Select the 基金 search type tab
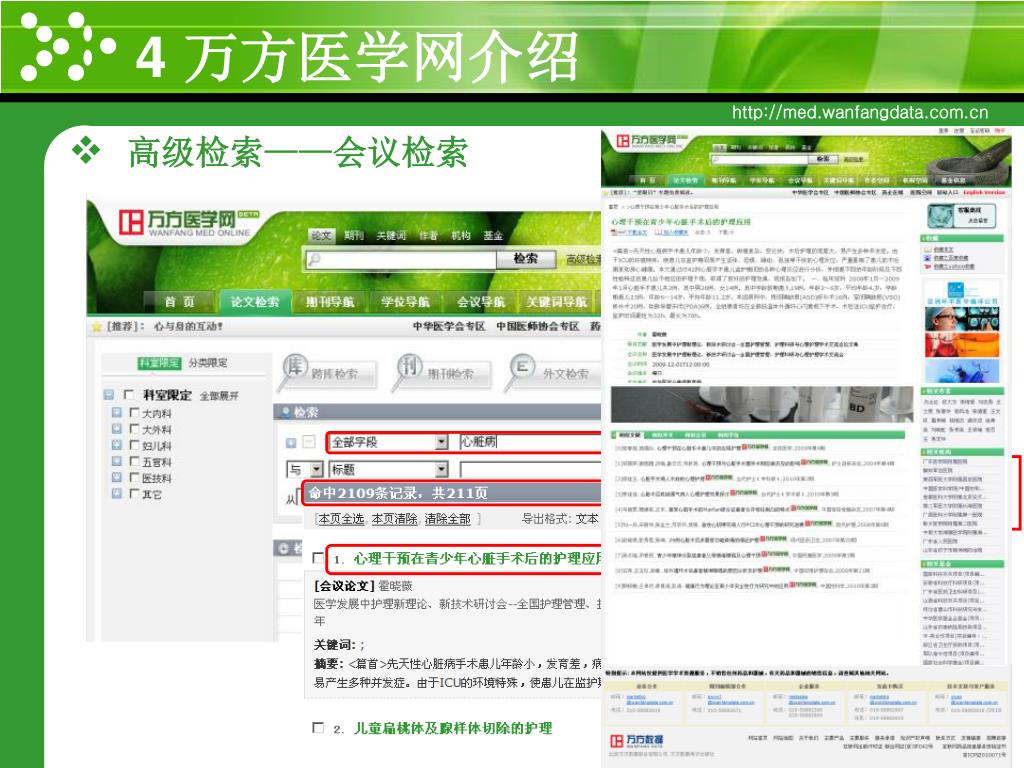This screenshot has width=1024, height=768. point(493,236)
